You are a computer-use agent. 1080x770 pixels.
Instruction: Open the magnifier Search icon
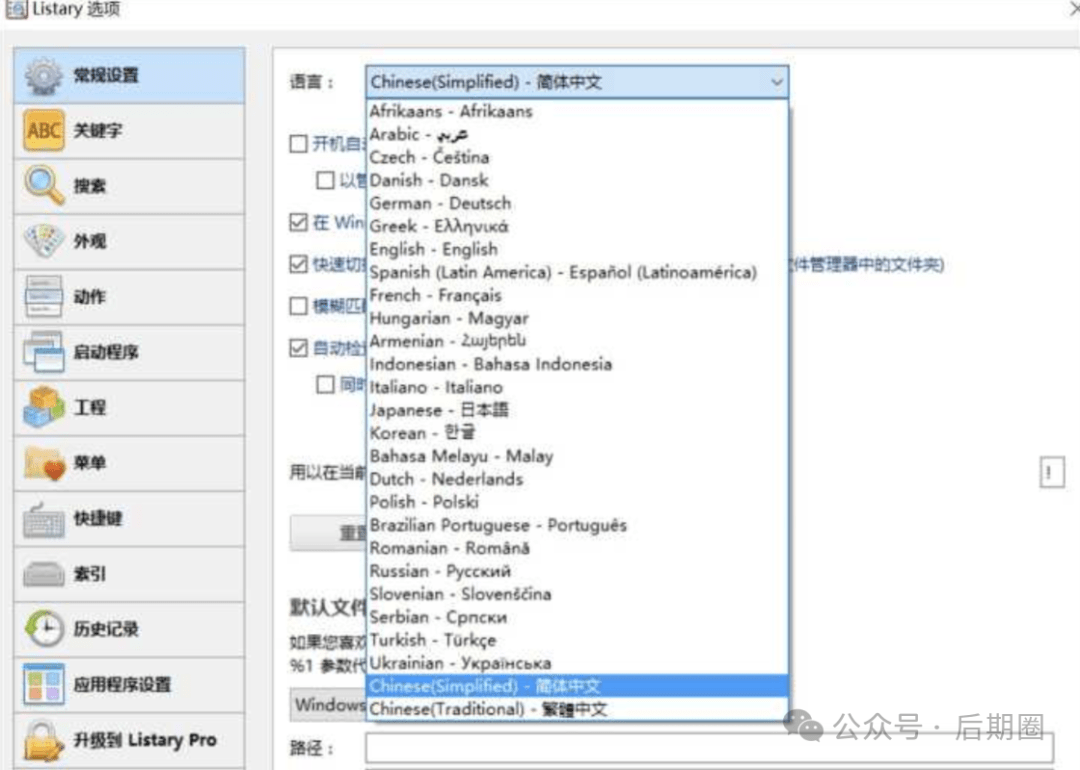44,185
